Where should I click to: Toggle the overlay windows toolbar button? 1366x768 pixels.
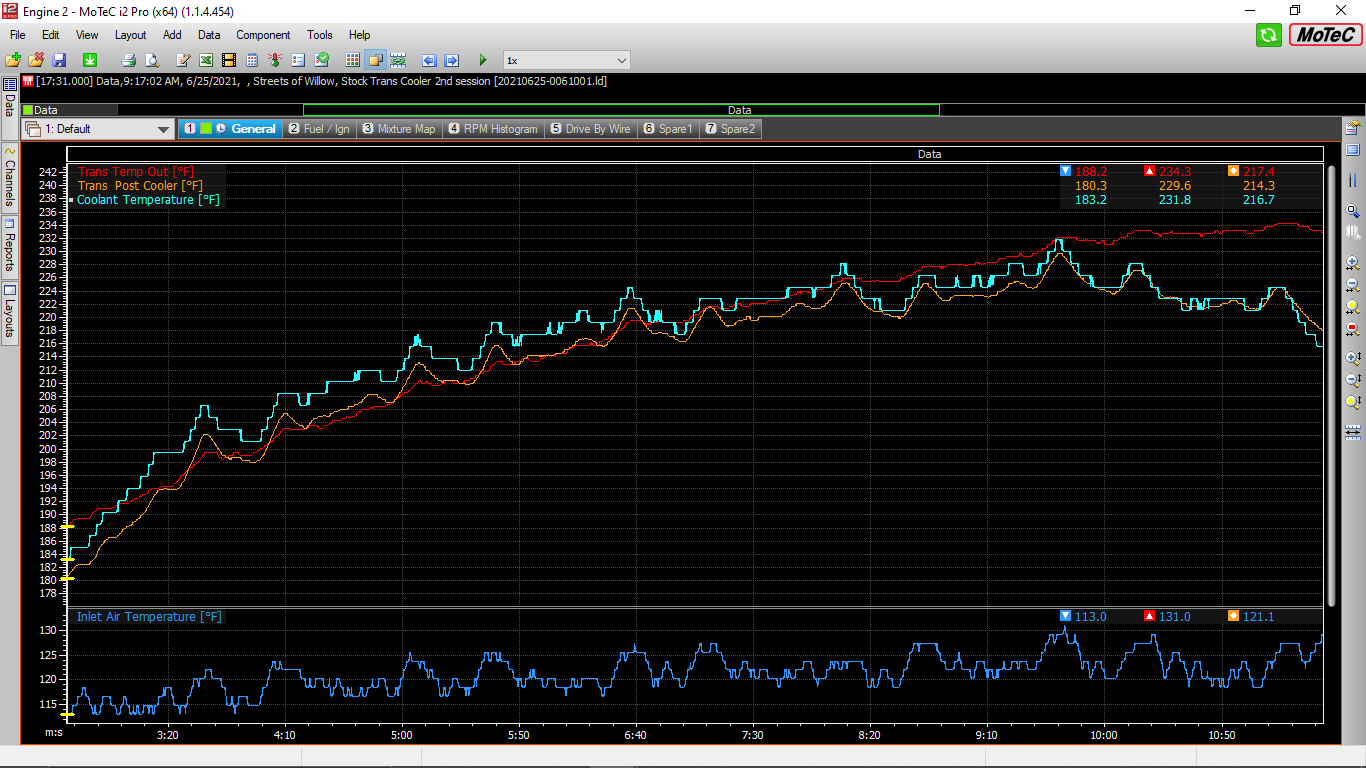point(375,61)
